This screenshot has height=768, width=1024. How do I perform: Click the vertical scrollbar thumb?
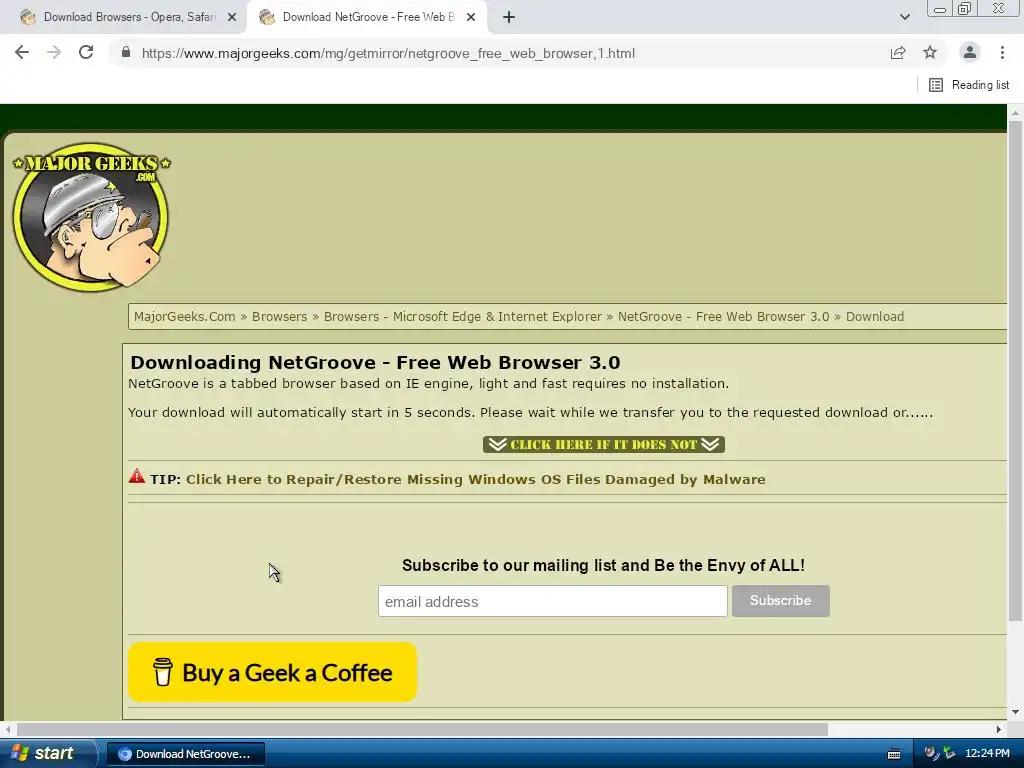(1015, 370)
